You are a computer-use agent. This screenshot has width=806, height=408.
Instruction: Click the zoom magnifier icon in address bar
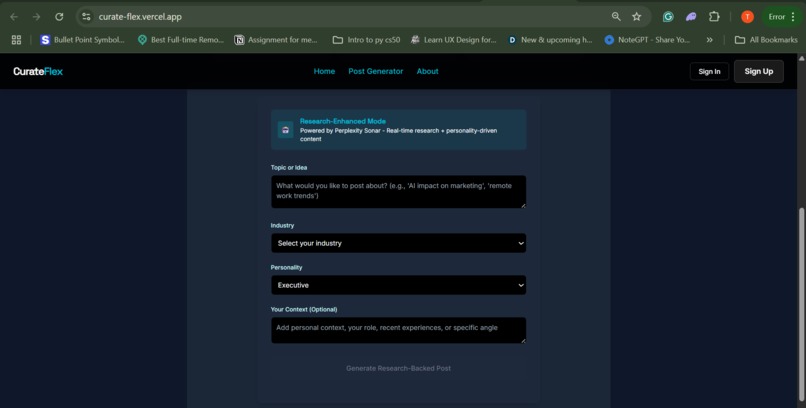616,17
